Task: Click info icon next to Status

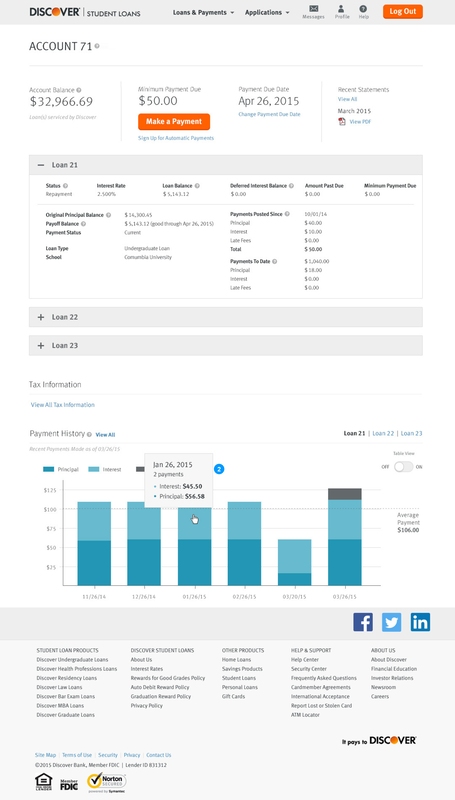Action: (x=65, y=186)
